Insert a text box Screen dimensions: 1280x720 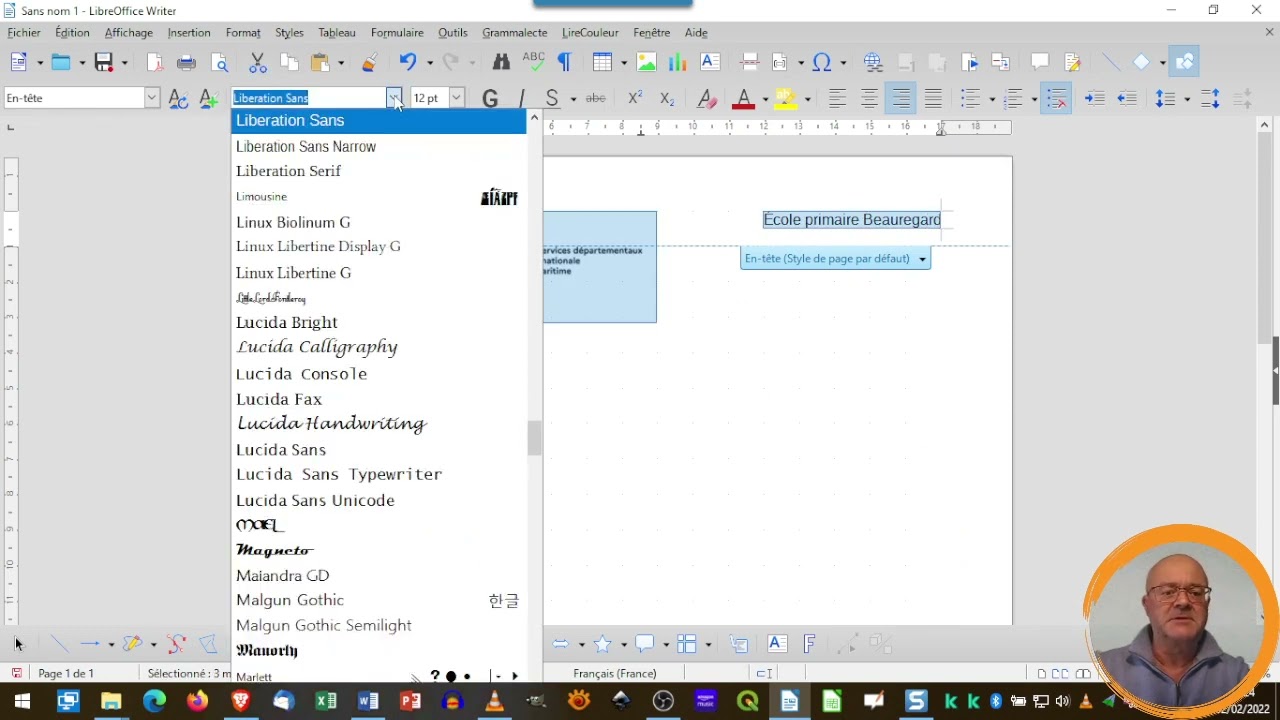coord(710,62)
